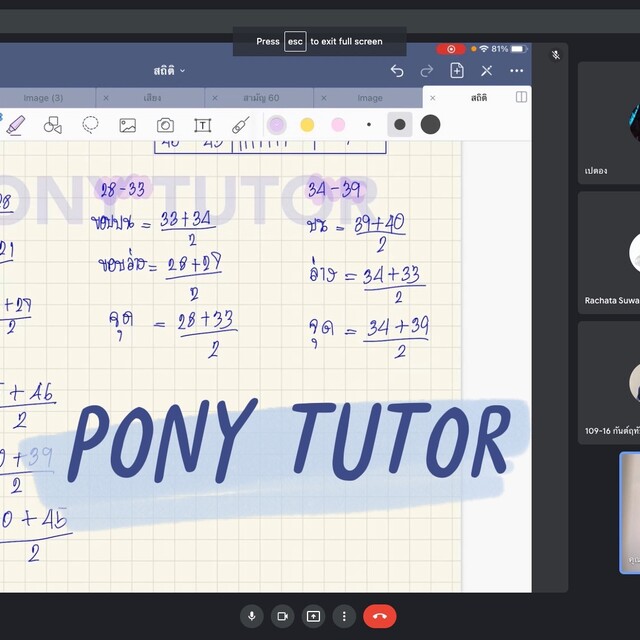This screenshot has width=640, height=640.
Task: Switch to the Image tab
Action: (x=370, y=98)
